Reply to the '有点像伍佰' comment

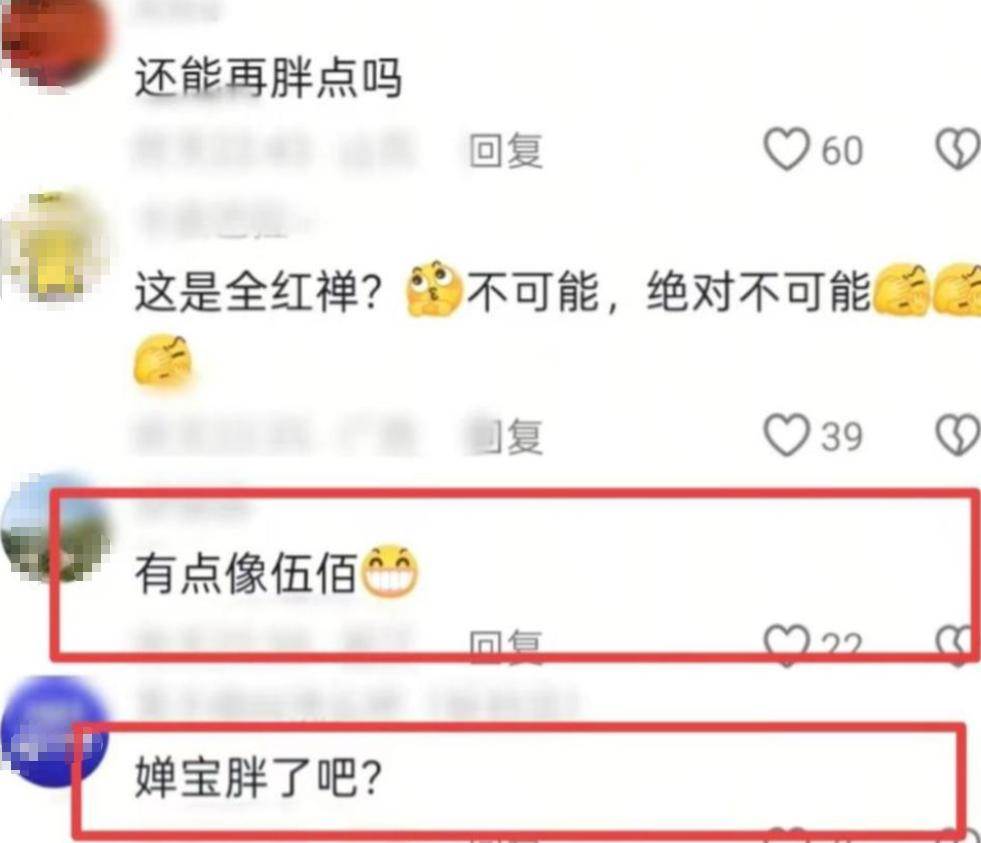[x=506, y=645]
